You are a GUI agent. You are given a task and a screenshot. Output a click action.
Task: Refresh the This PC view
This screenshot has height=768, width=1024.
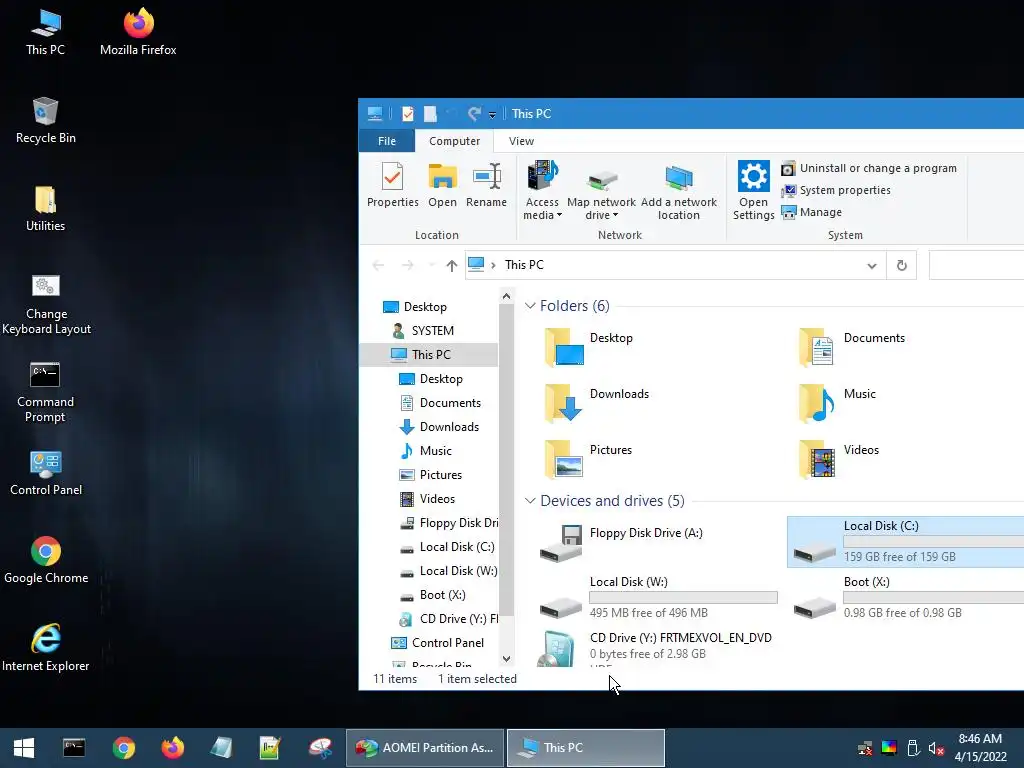901,266
